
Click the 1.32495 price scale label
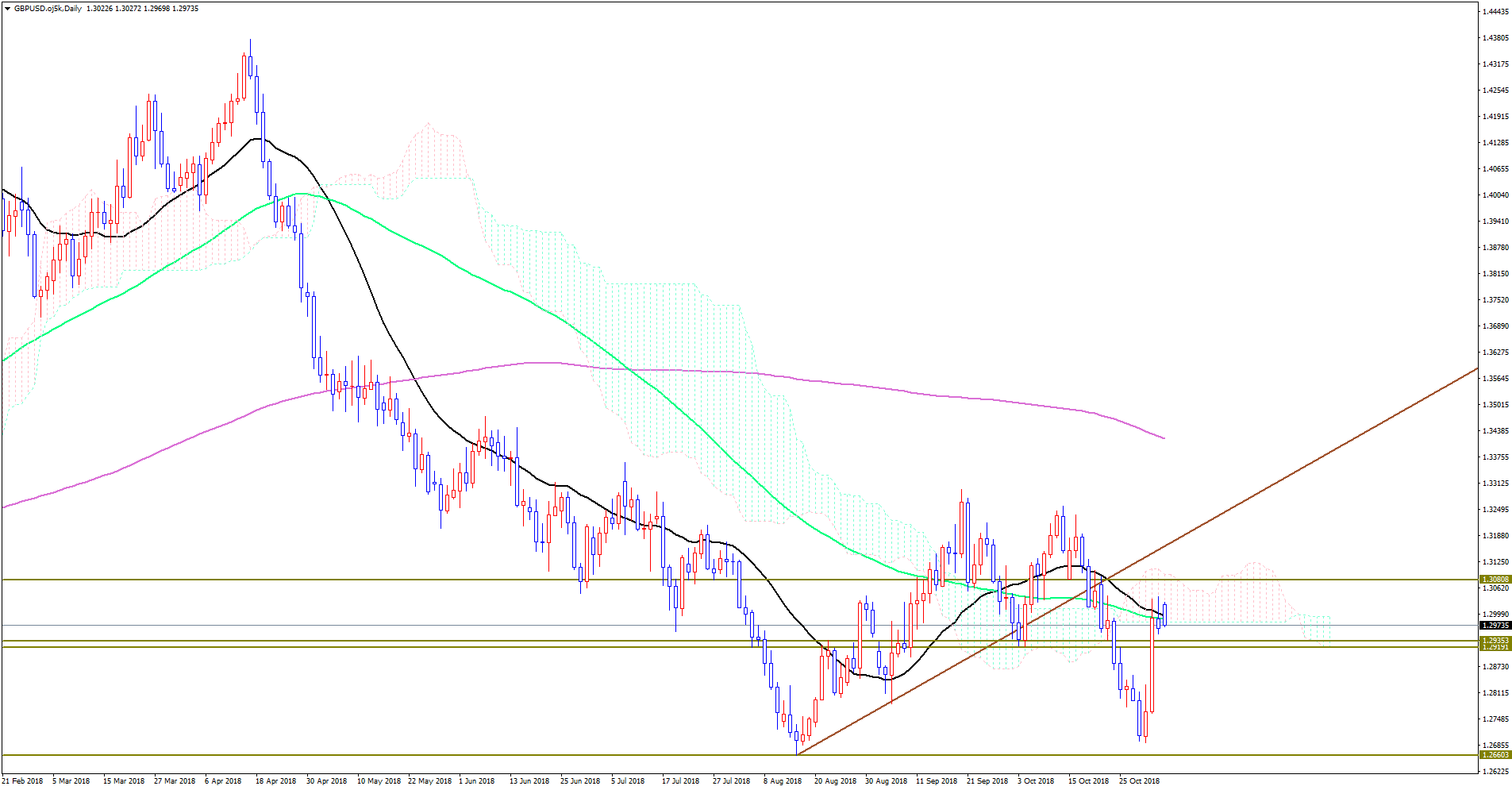coord(1496,509)
